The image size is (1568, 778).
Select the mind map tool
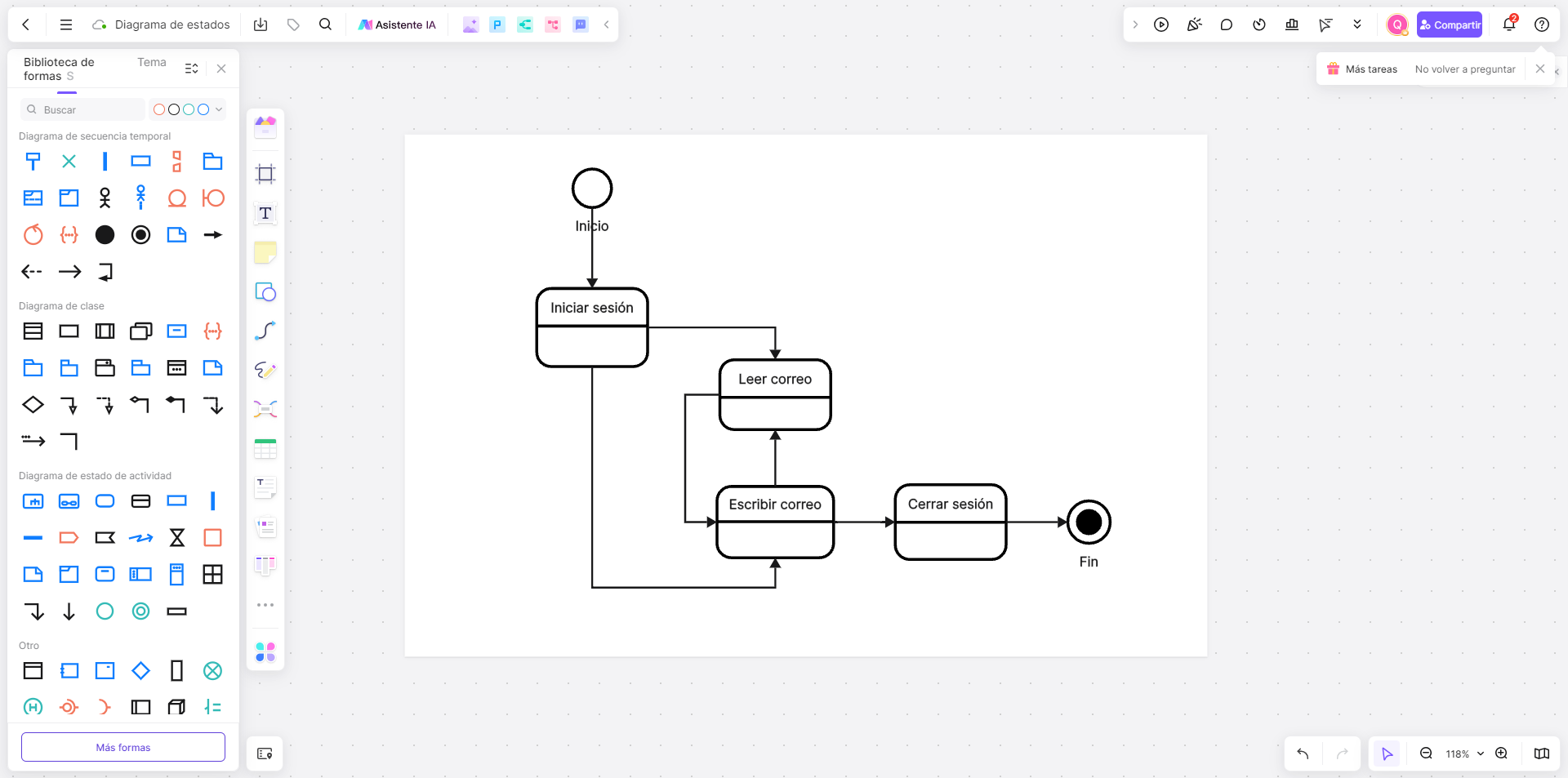tap(265, 408)
